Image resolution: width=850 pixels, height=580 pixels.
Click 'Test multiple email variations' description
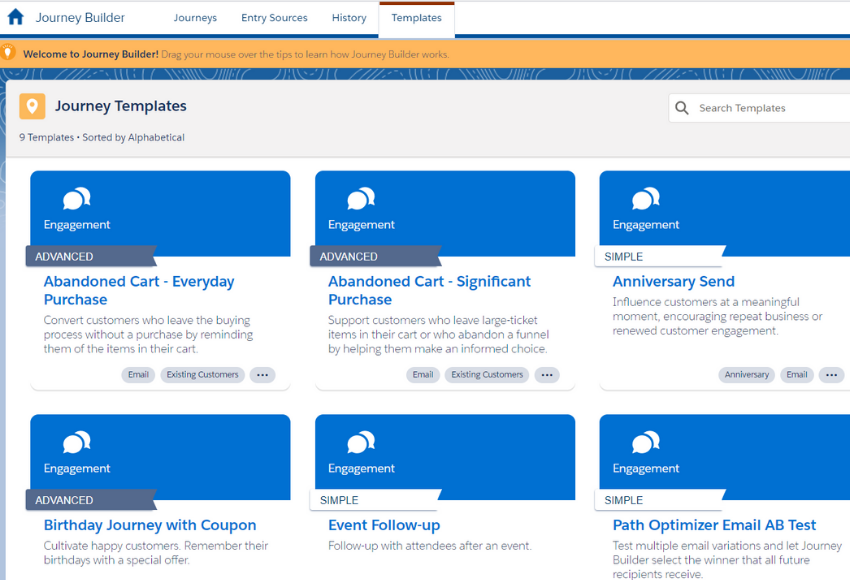click(x=727, y=559)
